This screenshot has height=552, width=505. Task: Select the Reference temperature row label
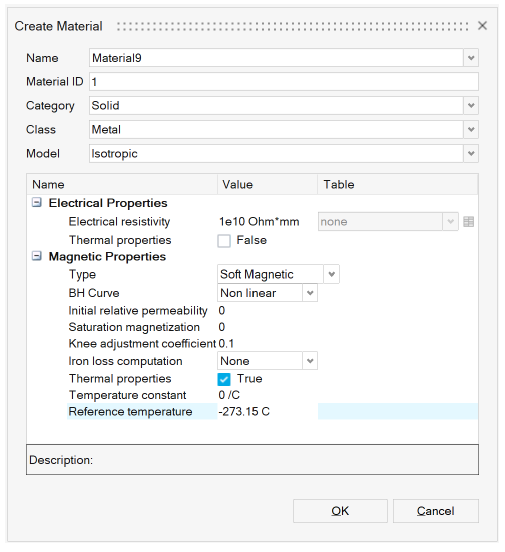(130, 412)
